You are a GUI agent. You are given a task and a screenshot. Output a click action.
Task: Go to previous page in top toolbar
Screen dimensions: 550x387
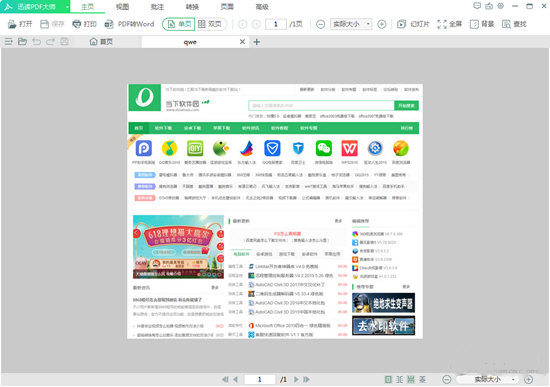(242, 24)
